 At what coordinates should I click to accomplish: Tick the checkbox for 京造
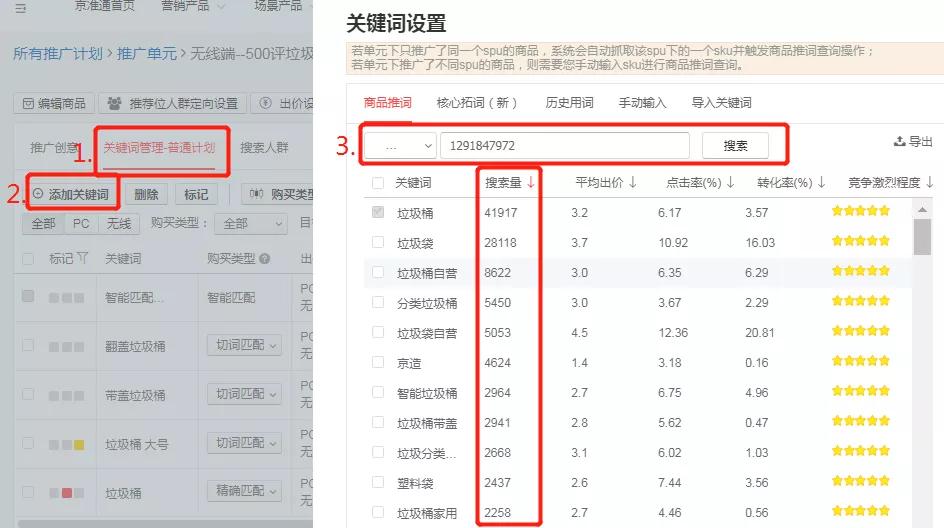pyautogui.click(x=378, y=362)
